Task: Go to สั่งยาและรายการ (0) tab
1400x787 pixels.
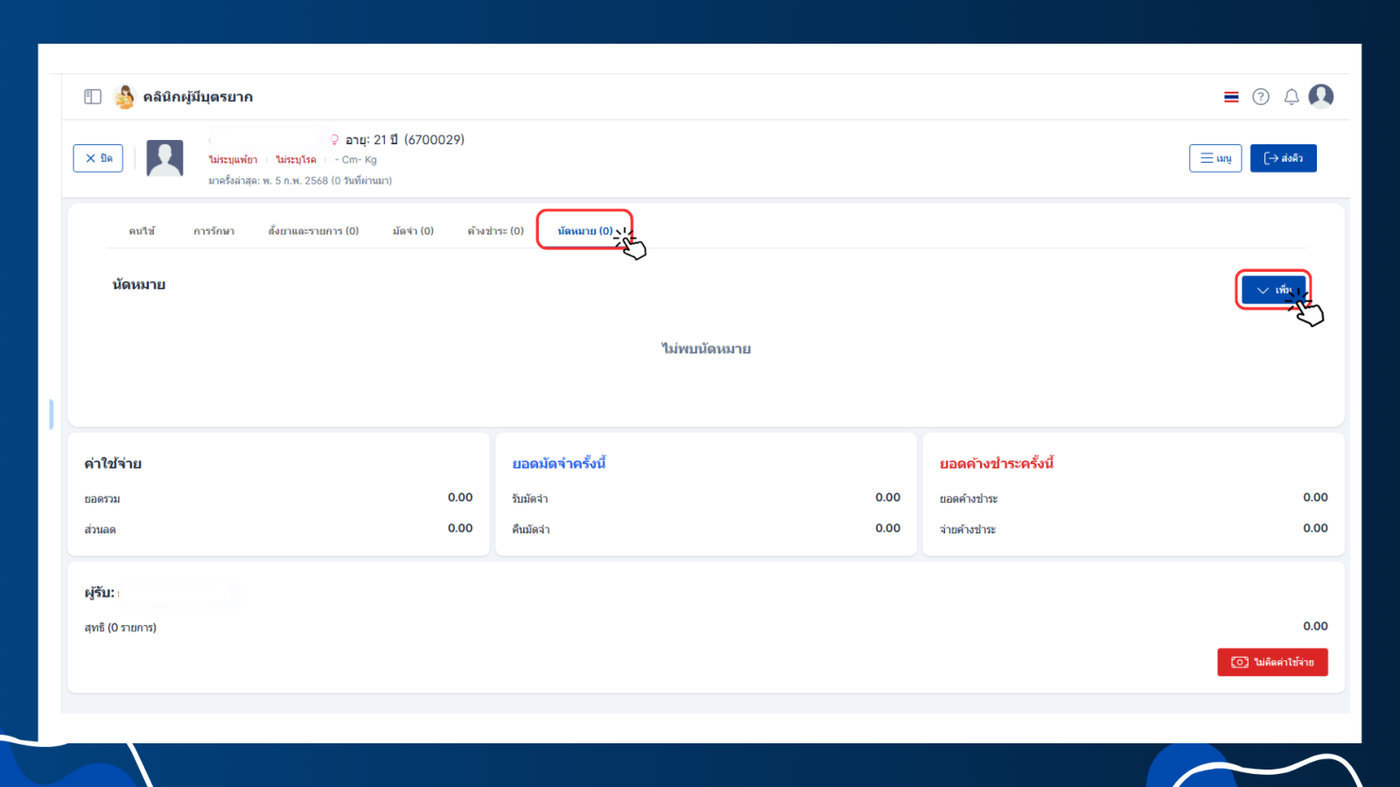Action: pyautogui.click(x=313, y=231)
